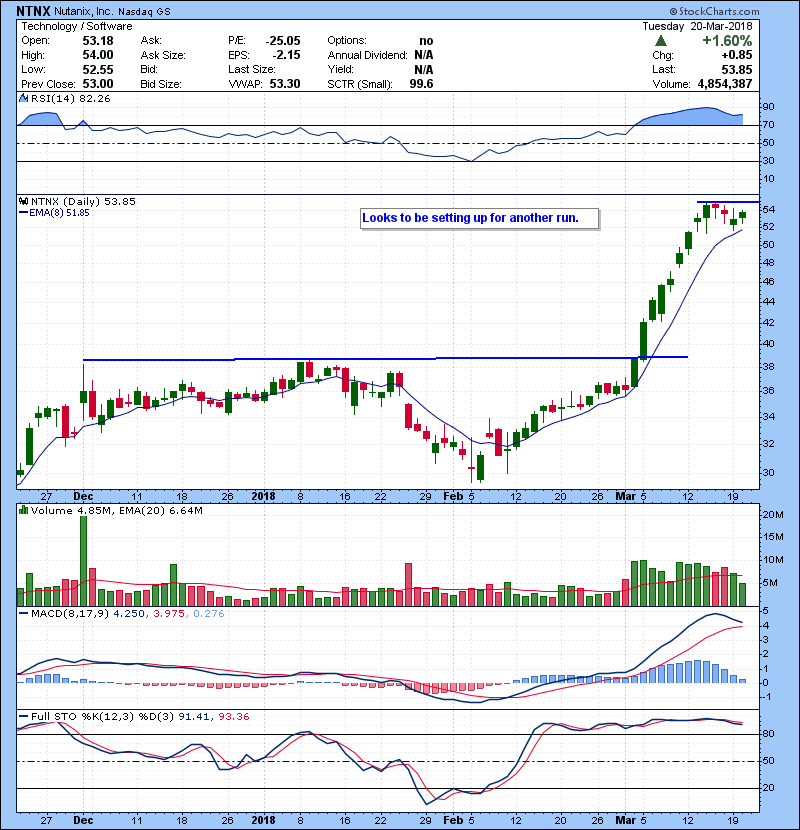Screen dimensions: 800x830
Task: Click the RSI(14) 82.26 indicator label
Action: [70, 98]
